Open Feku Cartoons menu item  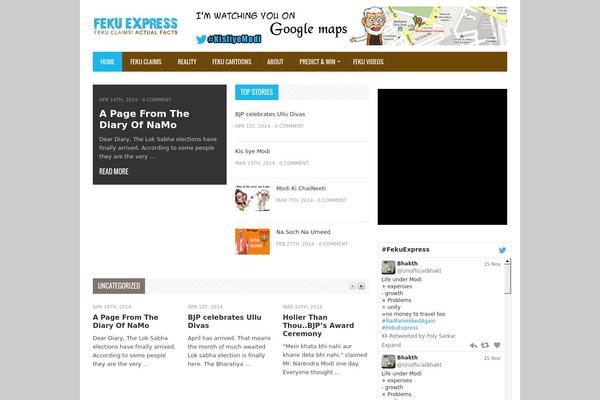pos(232,62)
